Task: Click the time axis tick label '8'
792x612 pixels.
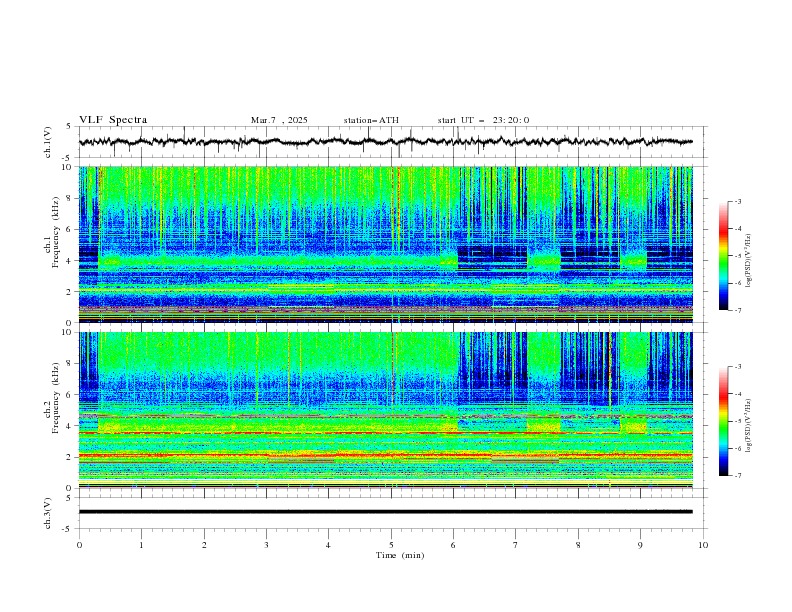Action: (578, 545)
